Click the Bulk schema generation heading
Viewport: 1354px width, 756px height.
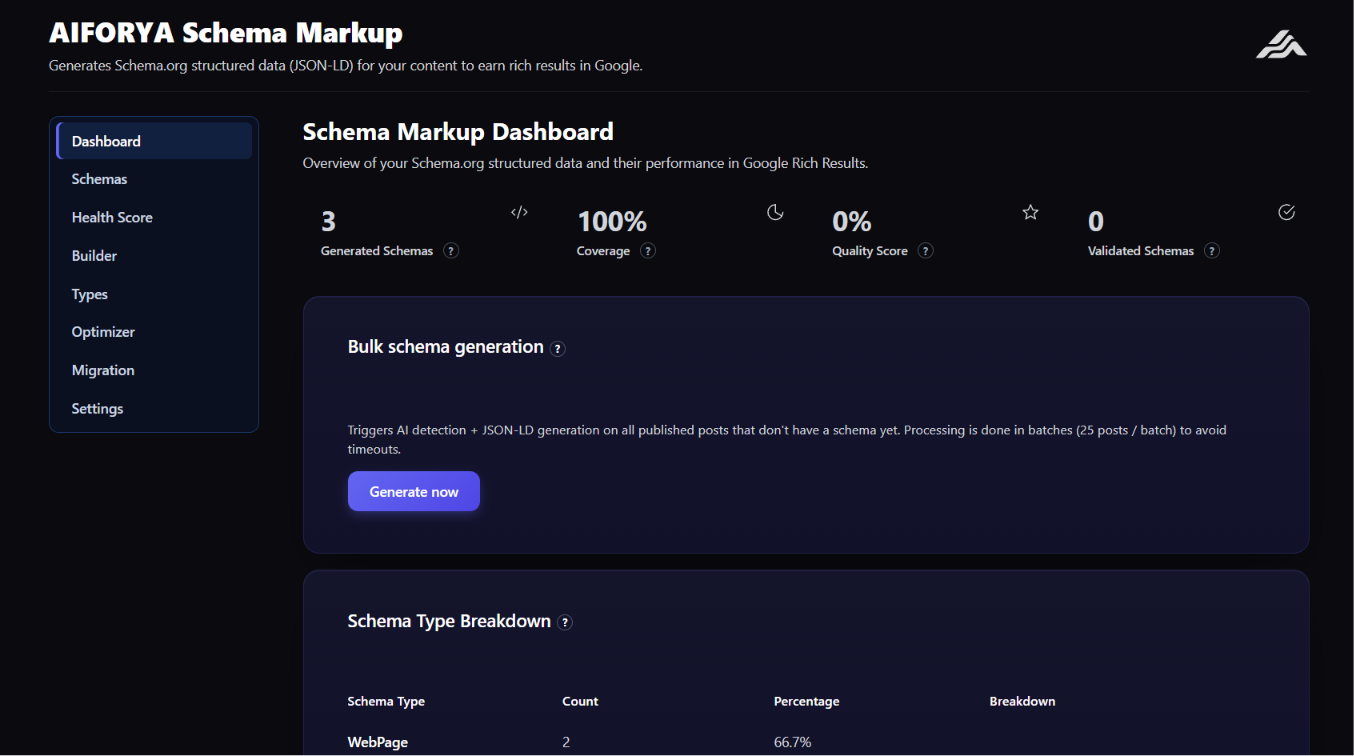[446, 347]
